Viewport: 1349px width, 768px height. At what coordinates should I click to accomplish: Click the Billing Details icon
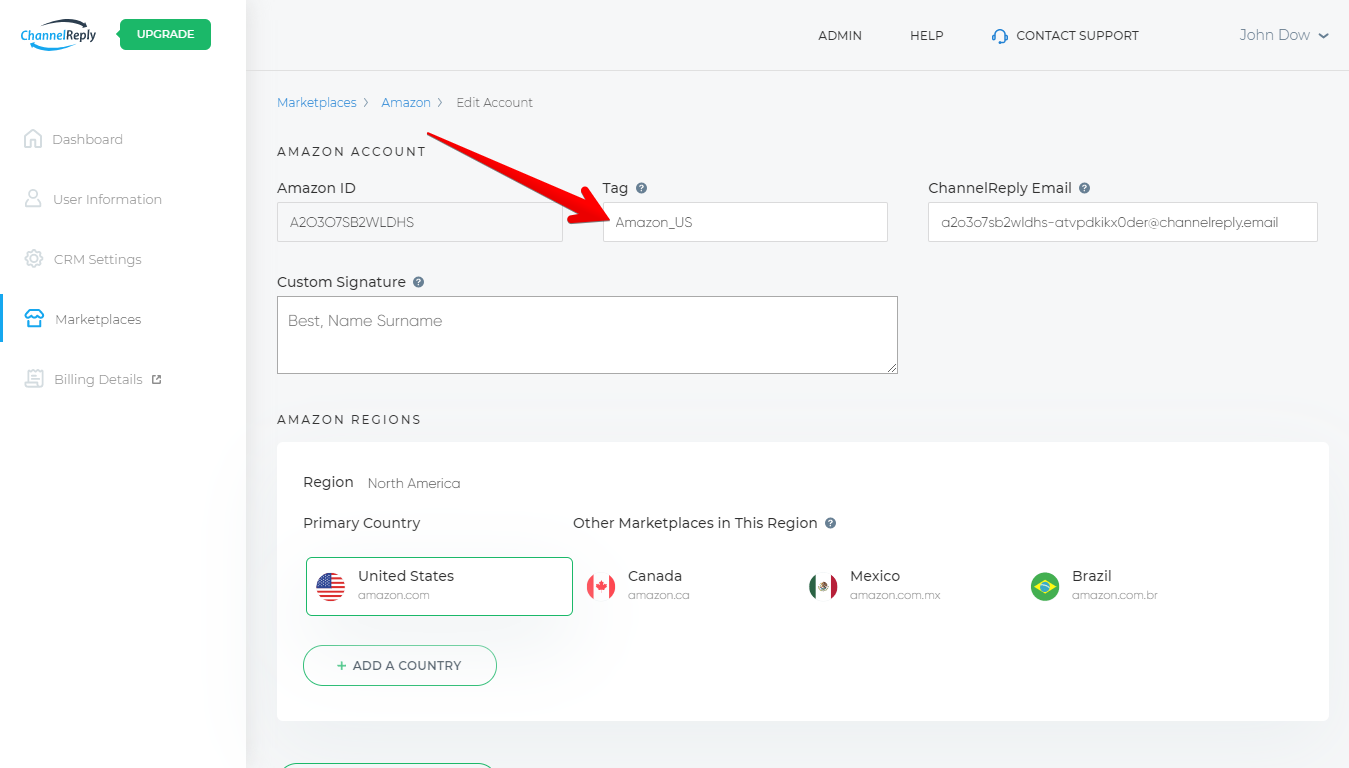(35, 379)
